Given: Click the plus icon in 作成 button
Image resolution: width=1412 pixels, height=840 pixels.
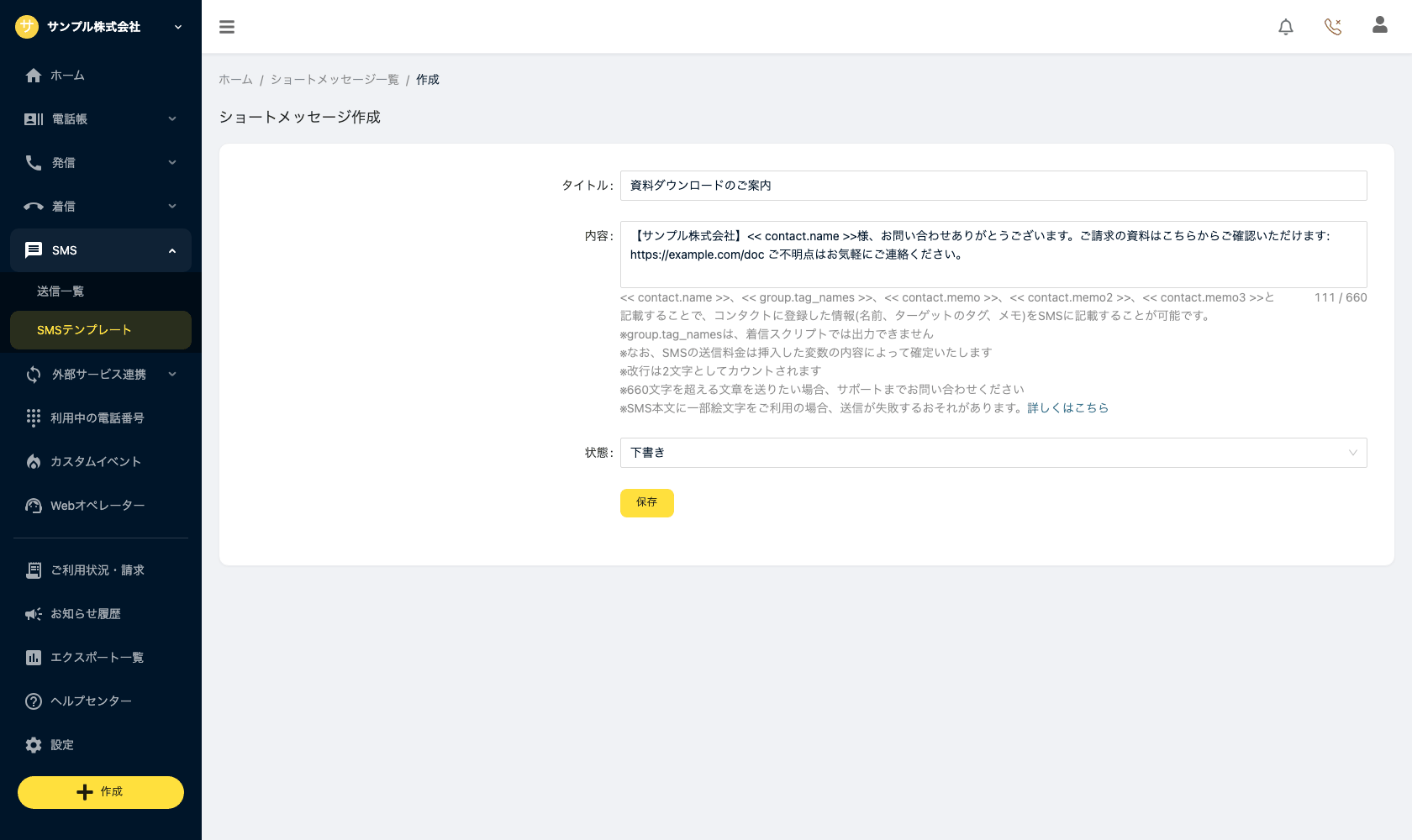Looking at the screenshot, I should (85, 792).
